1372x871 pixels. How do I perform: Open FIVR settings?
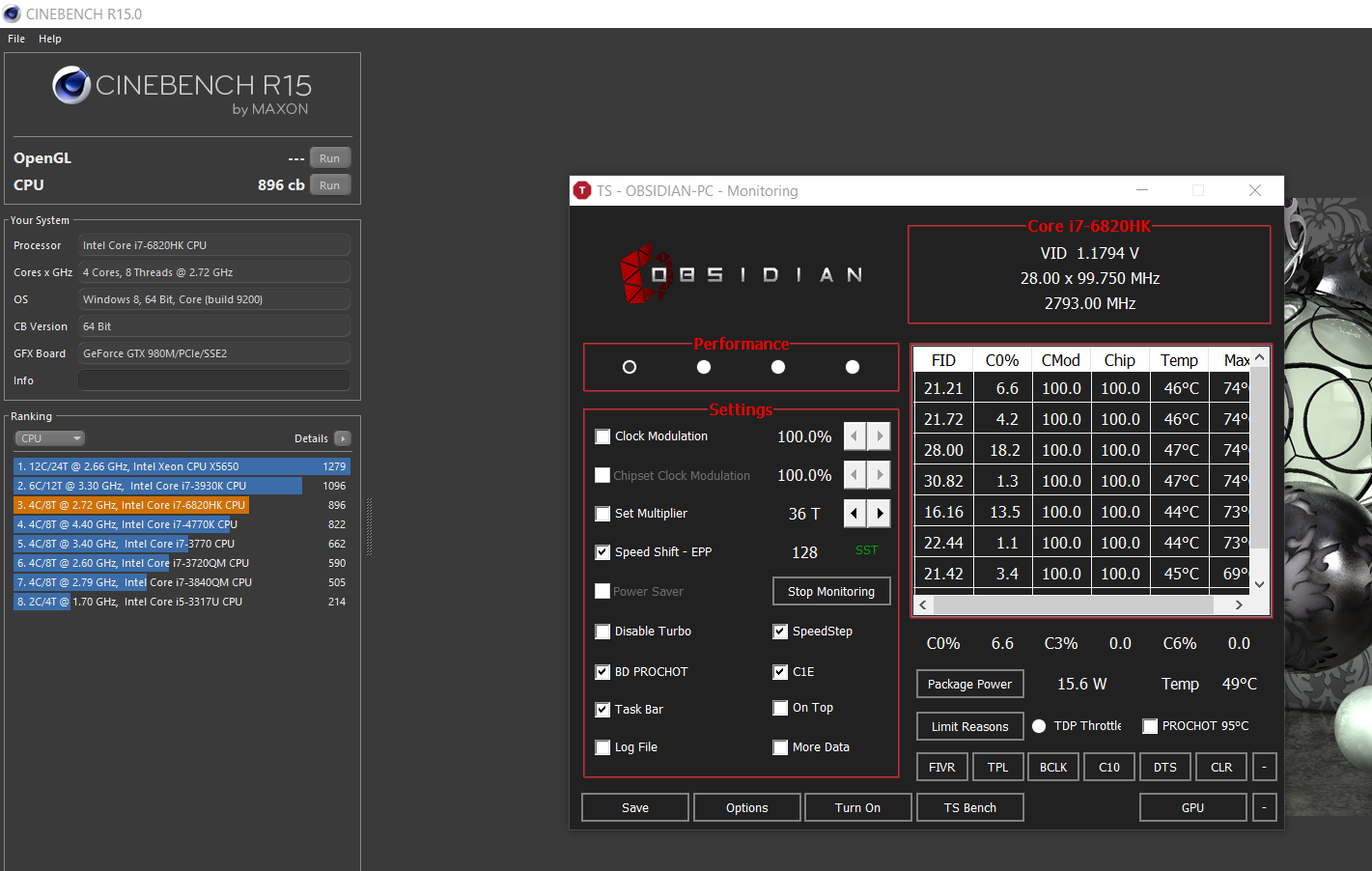click(941, 768)
